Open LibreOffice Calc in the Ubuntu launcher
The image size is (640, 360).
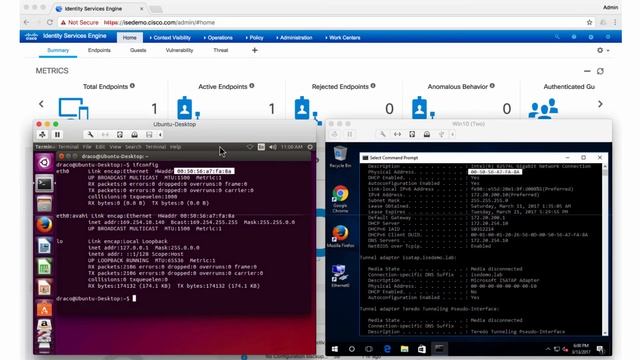[44, 267]
